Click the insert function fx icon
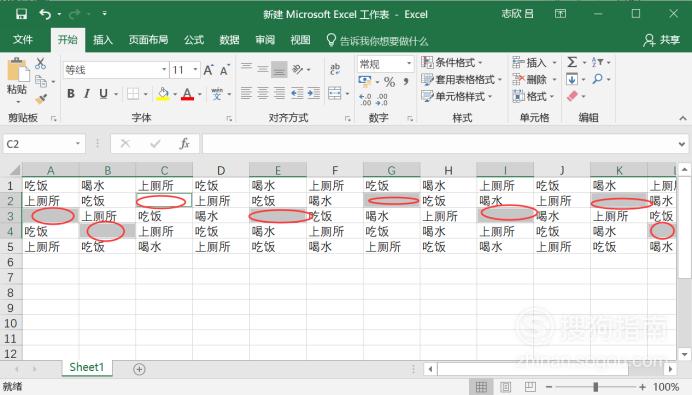The height and width of the screenshot is (395, 692). click(184, 144)
